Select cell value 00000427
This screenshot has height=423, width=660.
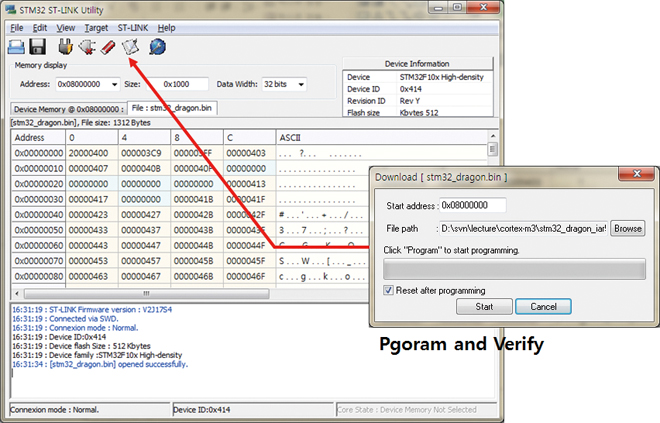tap(141, 215)
